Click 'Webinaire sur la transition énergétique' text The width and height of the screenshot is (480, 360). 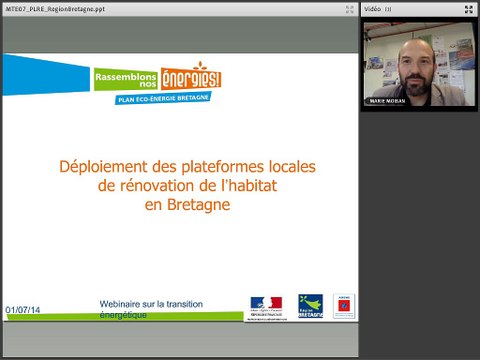tap(151, 309)
